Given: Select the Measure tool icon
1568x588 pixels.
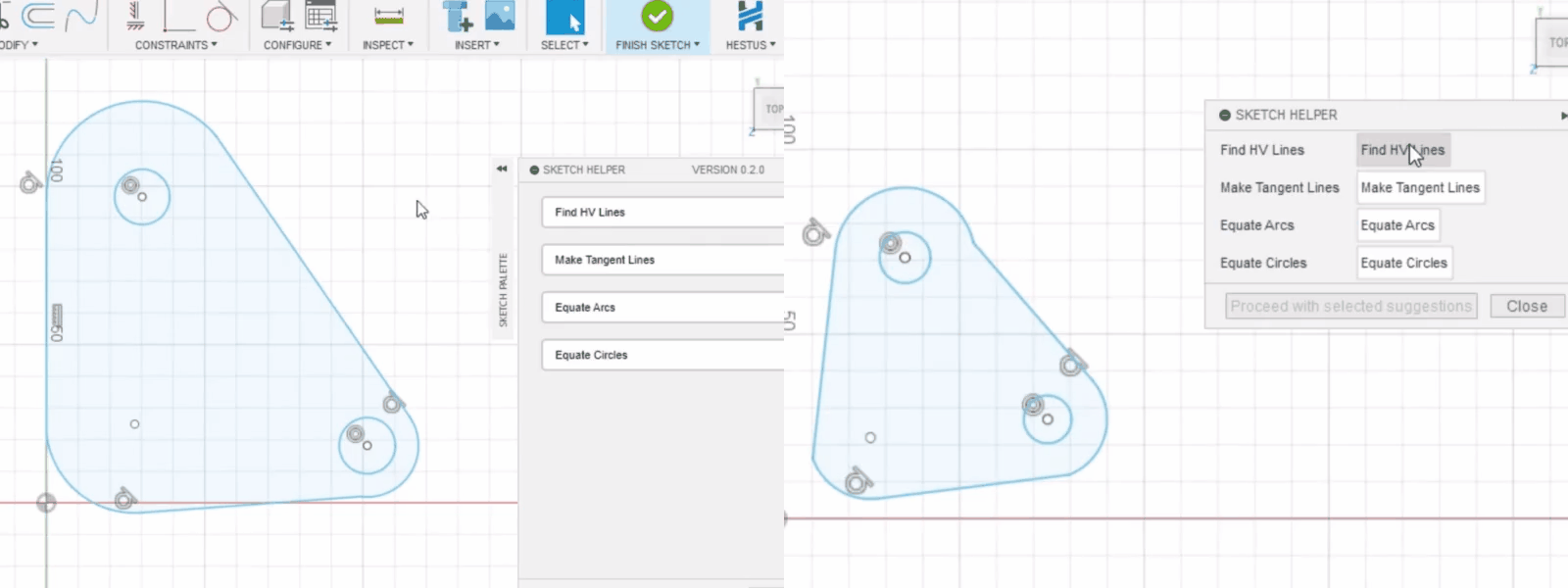Looking at the screenshot, I should (x=389, y=16).
